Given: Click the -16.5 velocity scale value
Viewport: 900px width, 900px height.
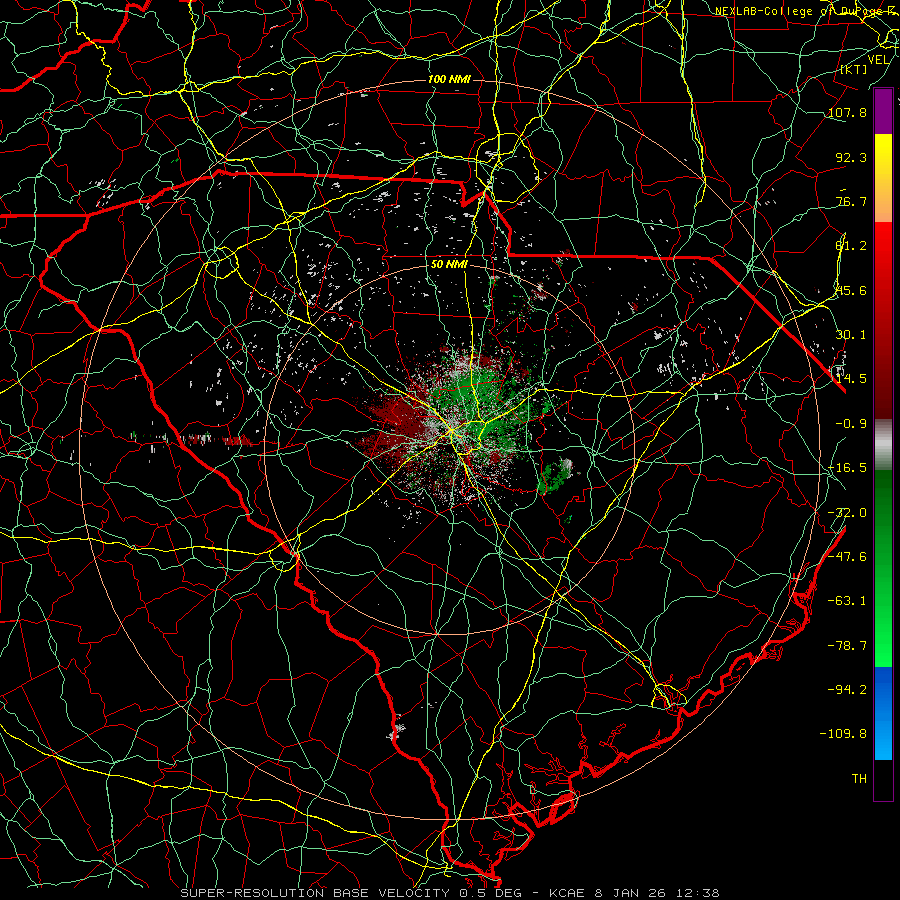Looking at the screenshot, I should click(x=847, y=468).
